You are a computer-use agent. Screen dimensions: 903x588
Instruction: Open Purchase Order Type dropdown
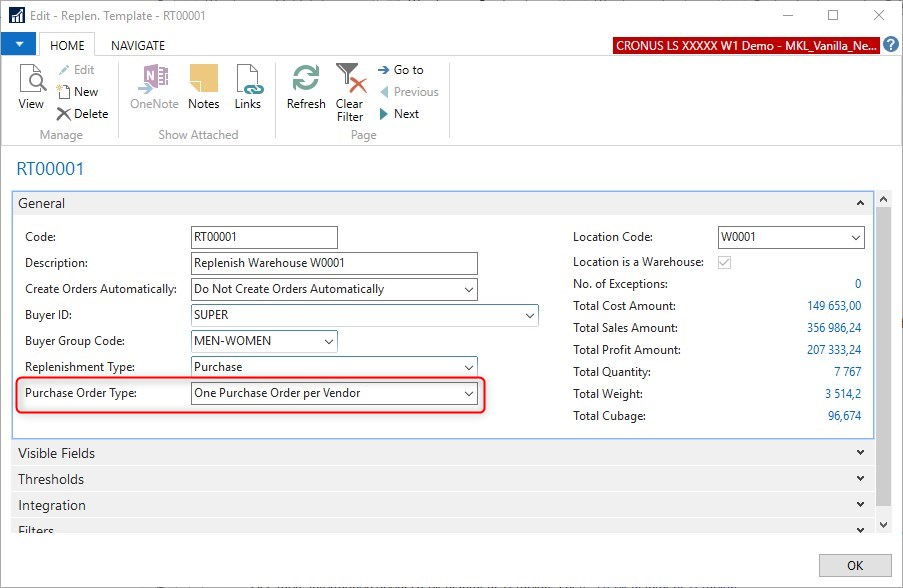(x=468, y=394)
